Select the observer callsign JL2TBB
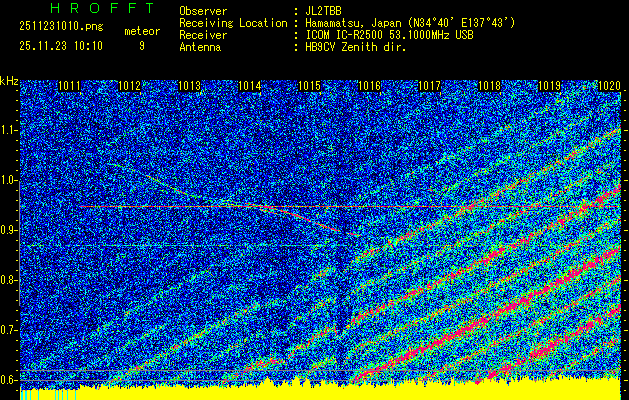The image size is (629, 400). (326, 10)
